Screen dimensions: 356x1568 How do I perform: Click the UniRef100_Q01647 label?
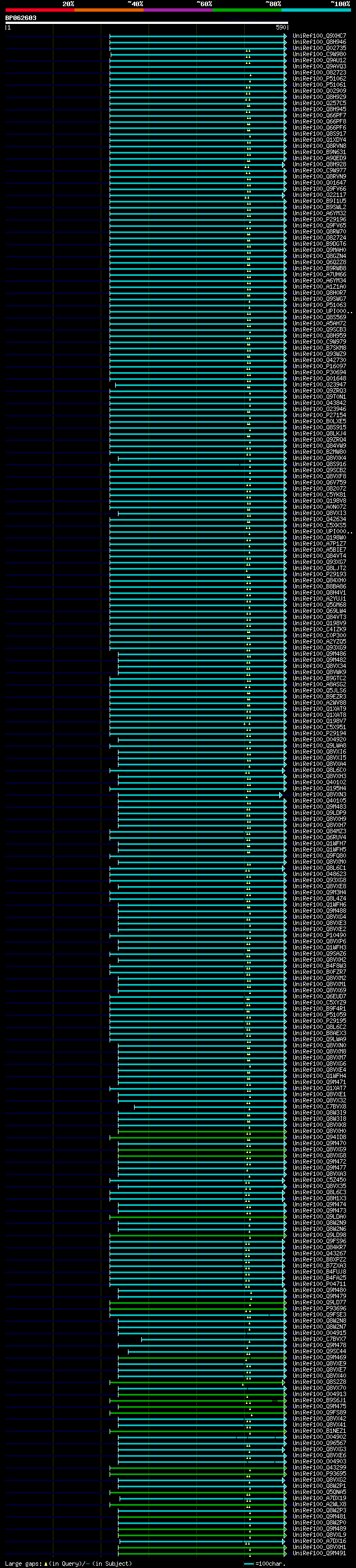[319, 182]
